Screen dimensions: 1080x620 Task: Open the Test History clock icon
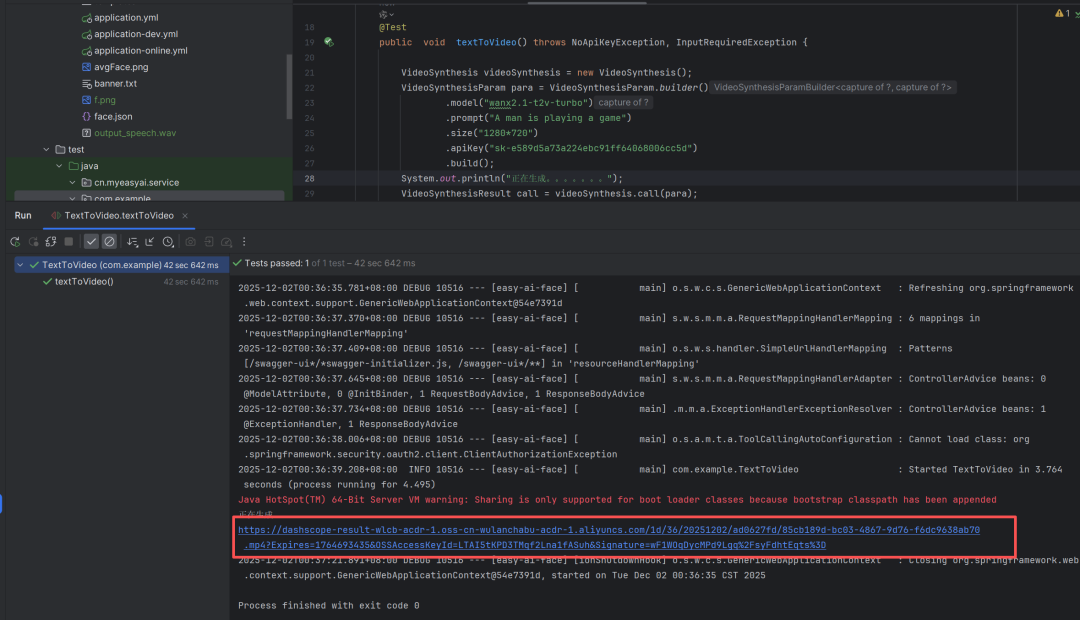(x=168, y=242)
